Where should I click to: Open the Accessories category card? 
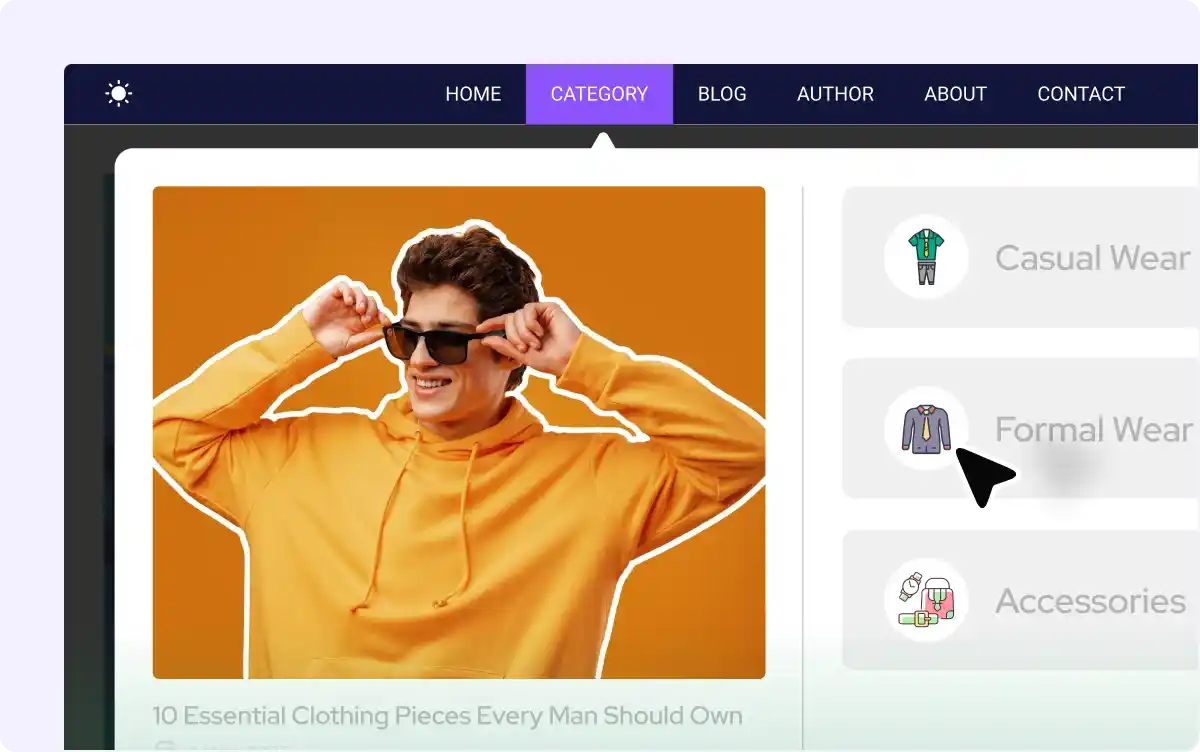(1020, 601)
